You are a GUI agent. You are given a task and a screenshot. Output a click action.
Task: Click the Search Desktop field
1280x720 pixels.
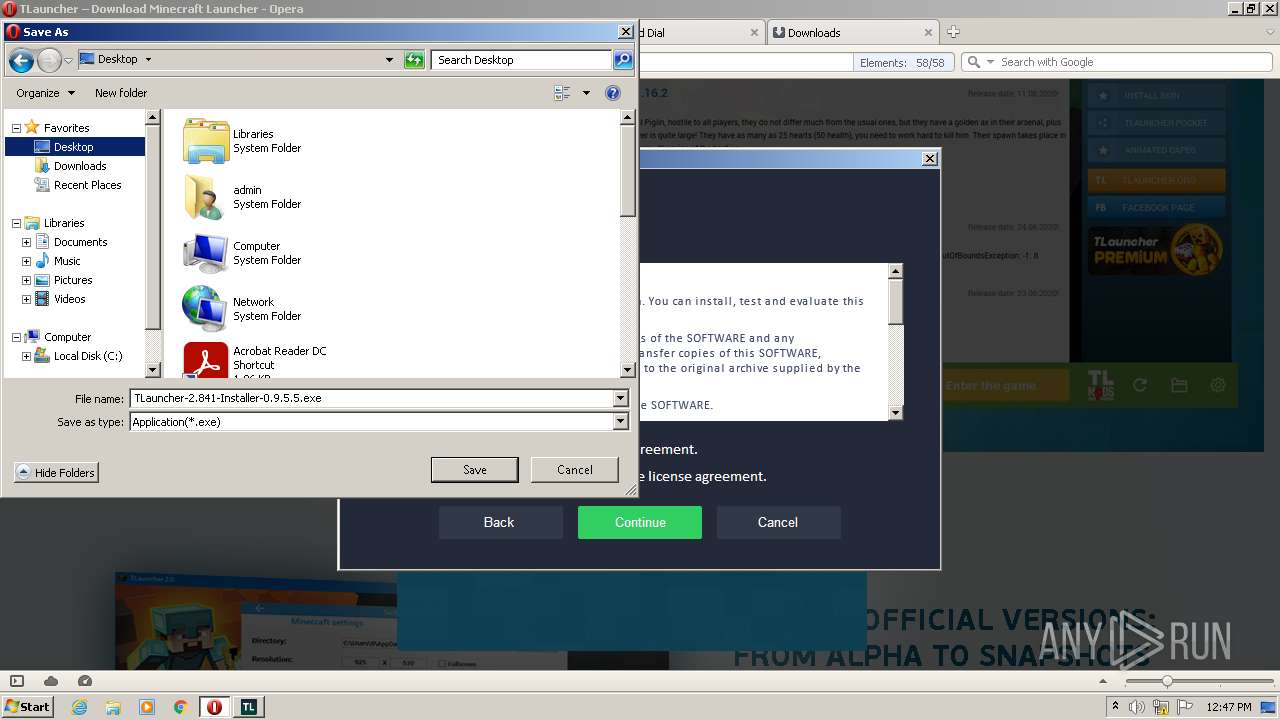(521, 60)
